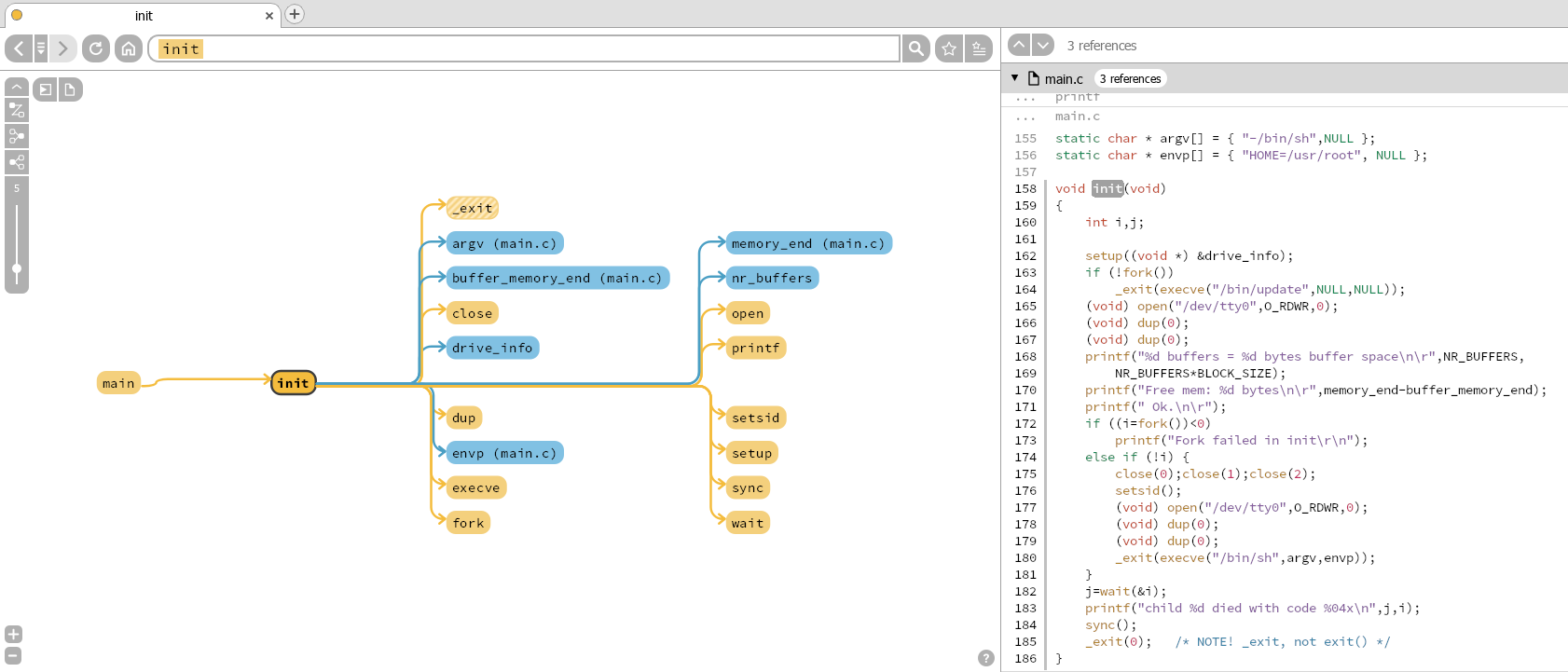Click the 3 references badge

[1130, 79]
